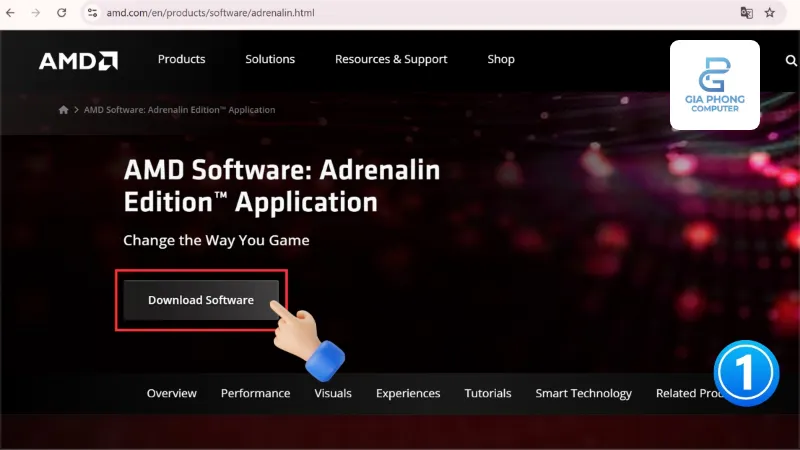Click the Adrenalin Edition Application breadcrumb link
The image size is (800, 450).
(180, 110)
